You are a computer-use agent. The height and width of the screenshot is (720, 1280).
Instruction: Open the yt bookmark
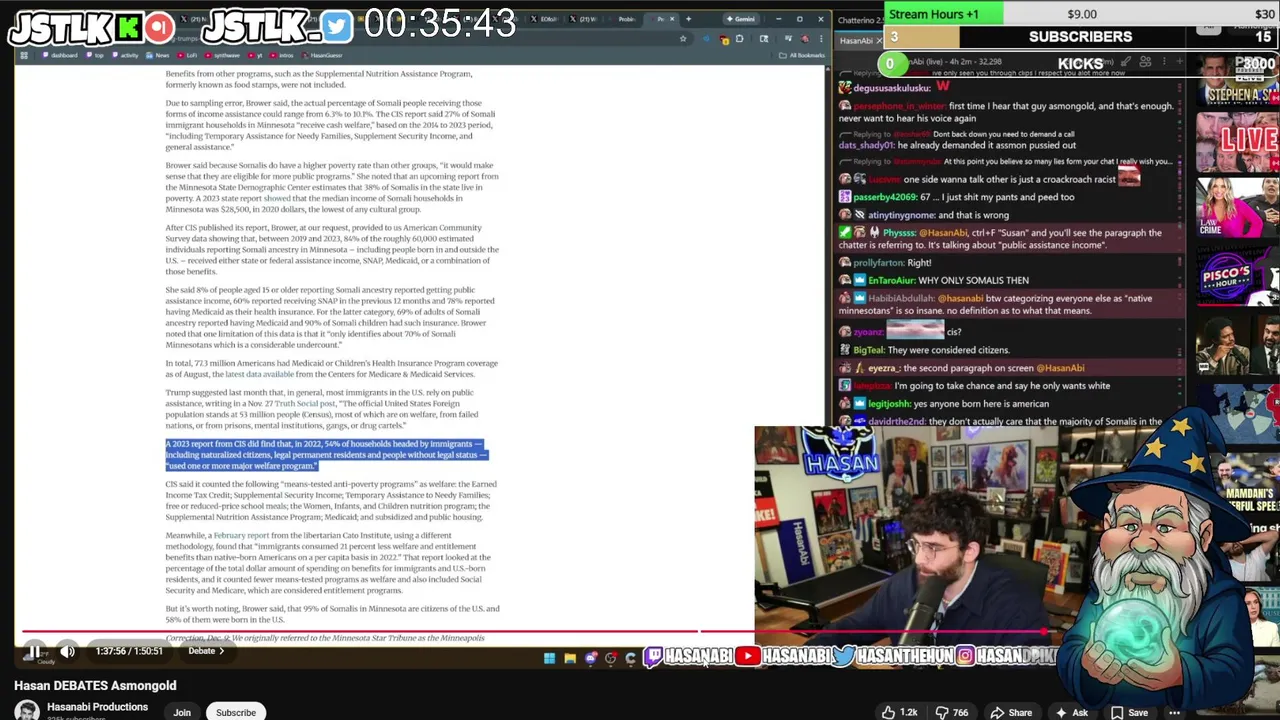tap(257, 55)
